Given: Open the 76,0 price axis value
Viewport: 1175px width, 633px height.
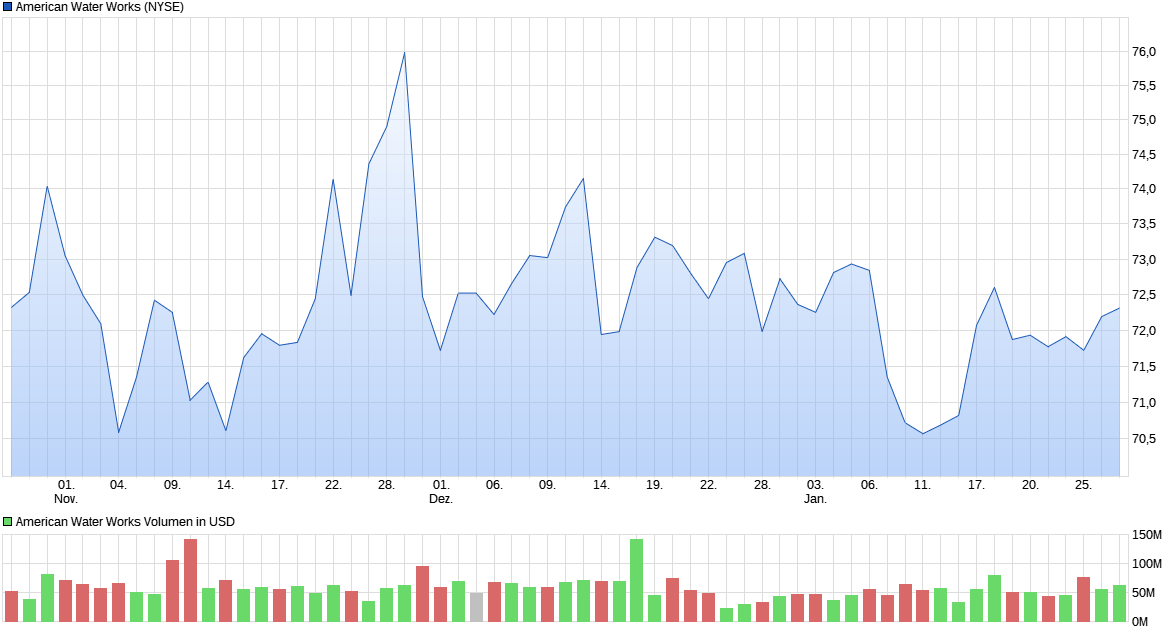Looking at the screenshot, I should pos(1143,49).
